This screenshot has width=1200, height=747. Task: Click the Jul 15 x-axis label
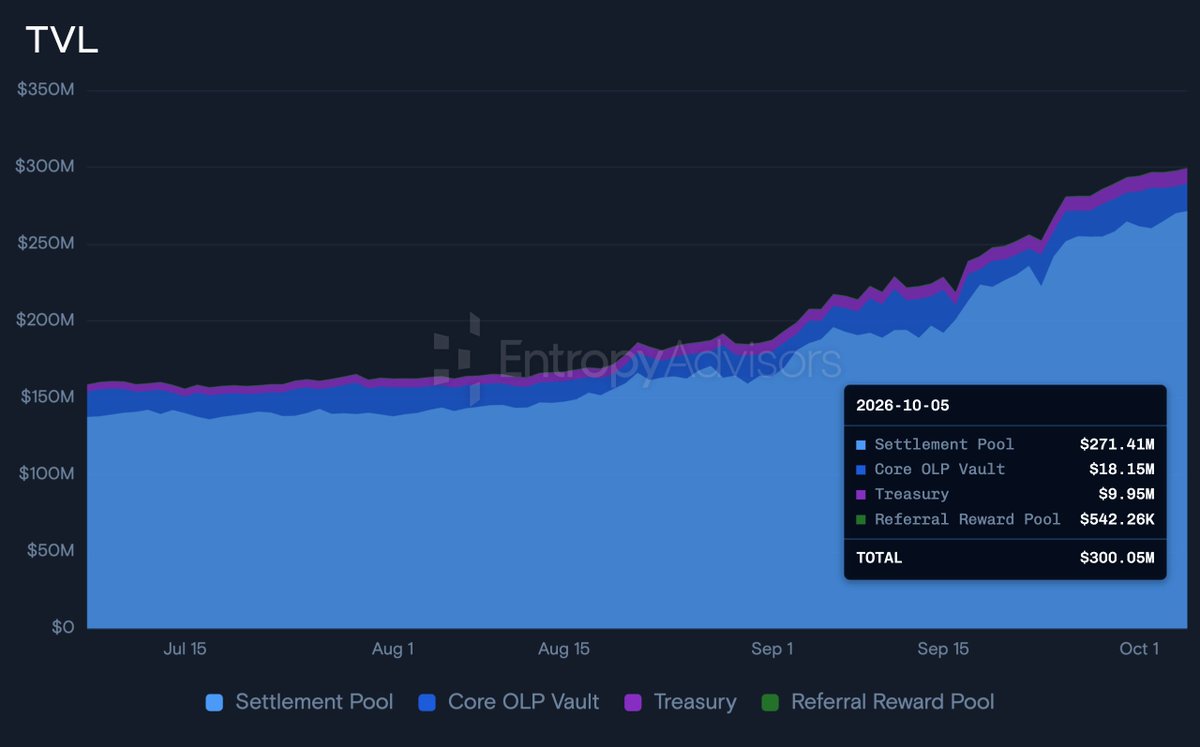[184, 649]
